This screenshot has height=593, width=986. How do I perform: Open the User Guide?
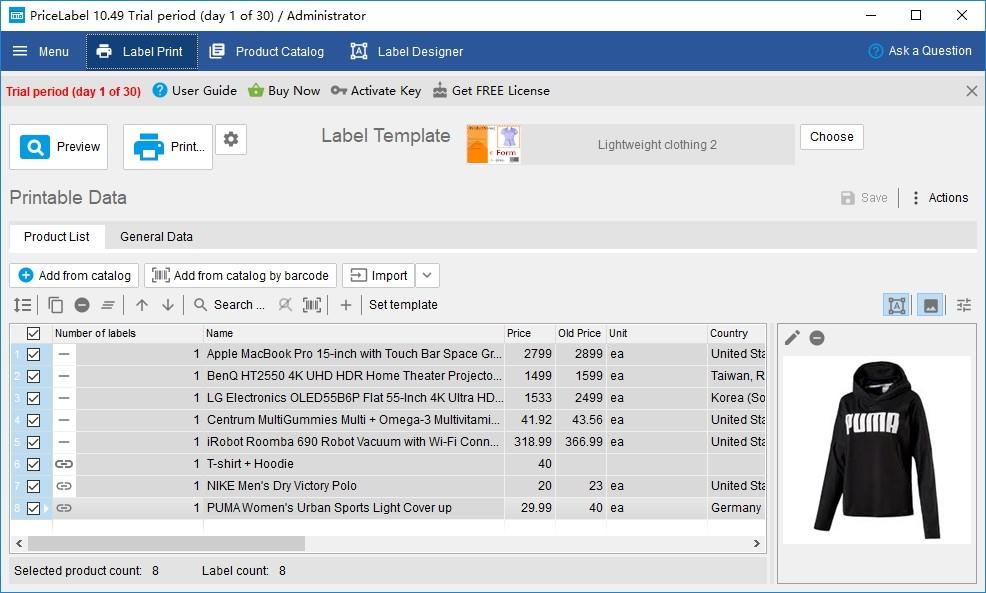195,91
